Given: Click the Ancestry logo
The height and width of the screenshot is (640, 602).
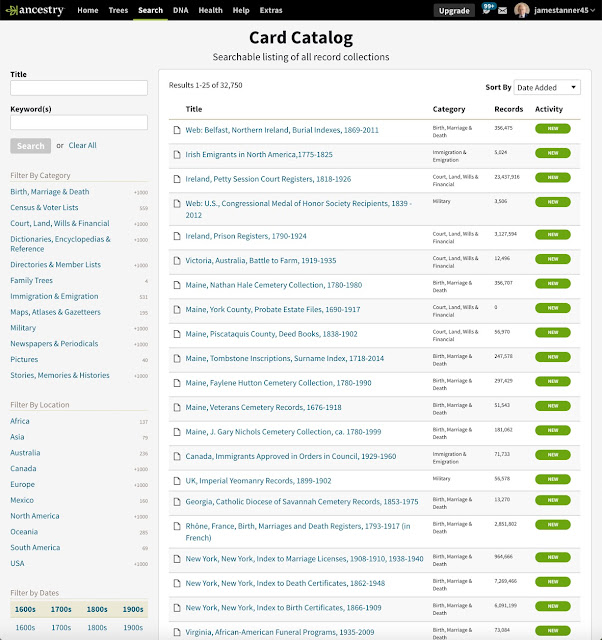Looking at the screenshot, I should [35, 10].
